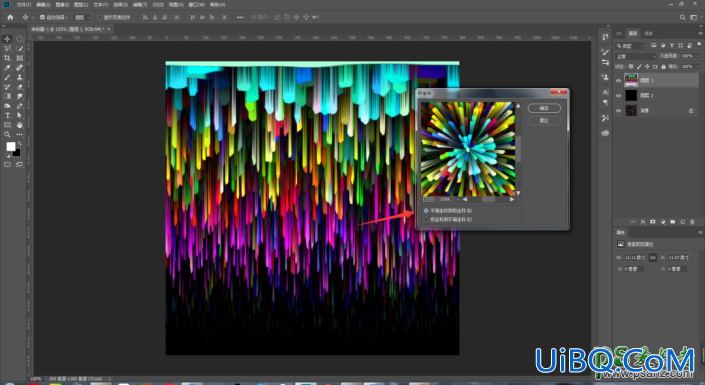
Task: Click the OK button in Polar Coordinates dialog
Action: click(544, 108)
